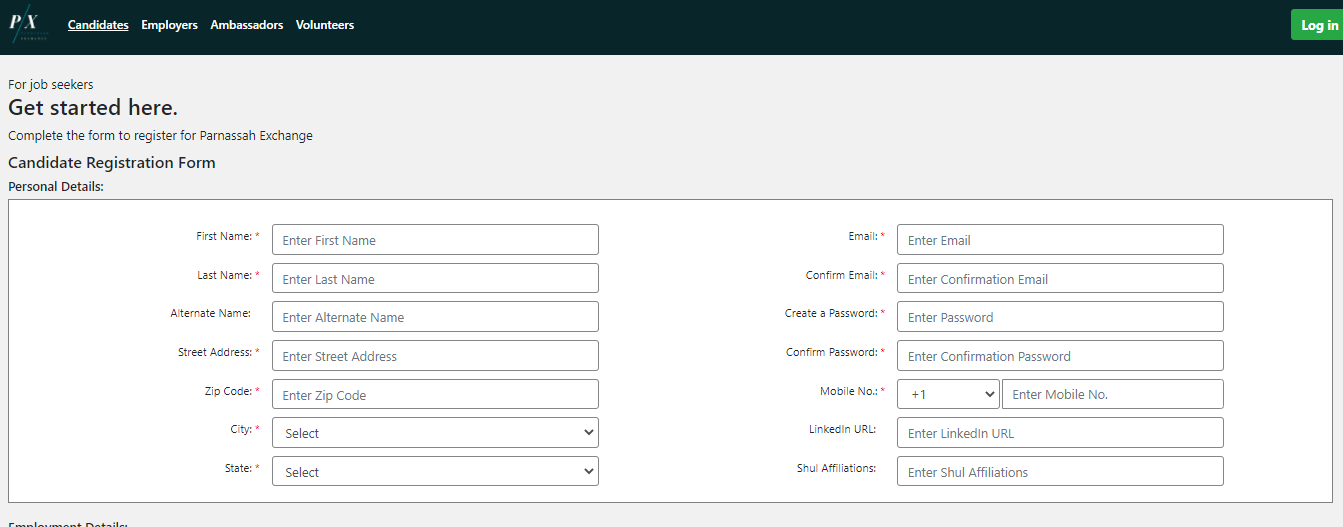Focus the LinkedIn URL field
Viewport: 1343px width, 527px height.
point(1060,433)
